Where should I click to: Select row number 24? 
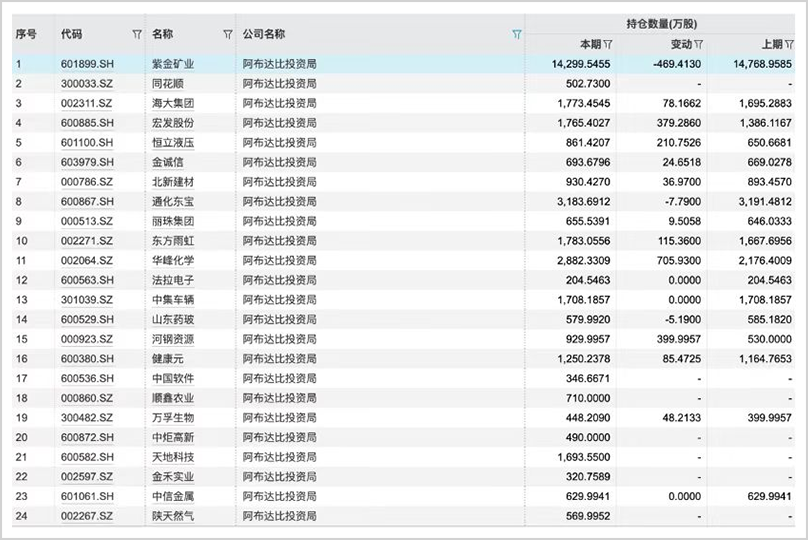click(x=21, y=516)
